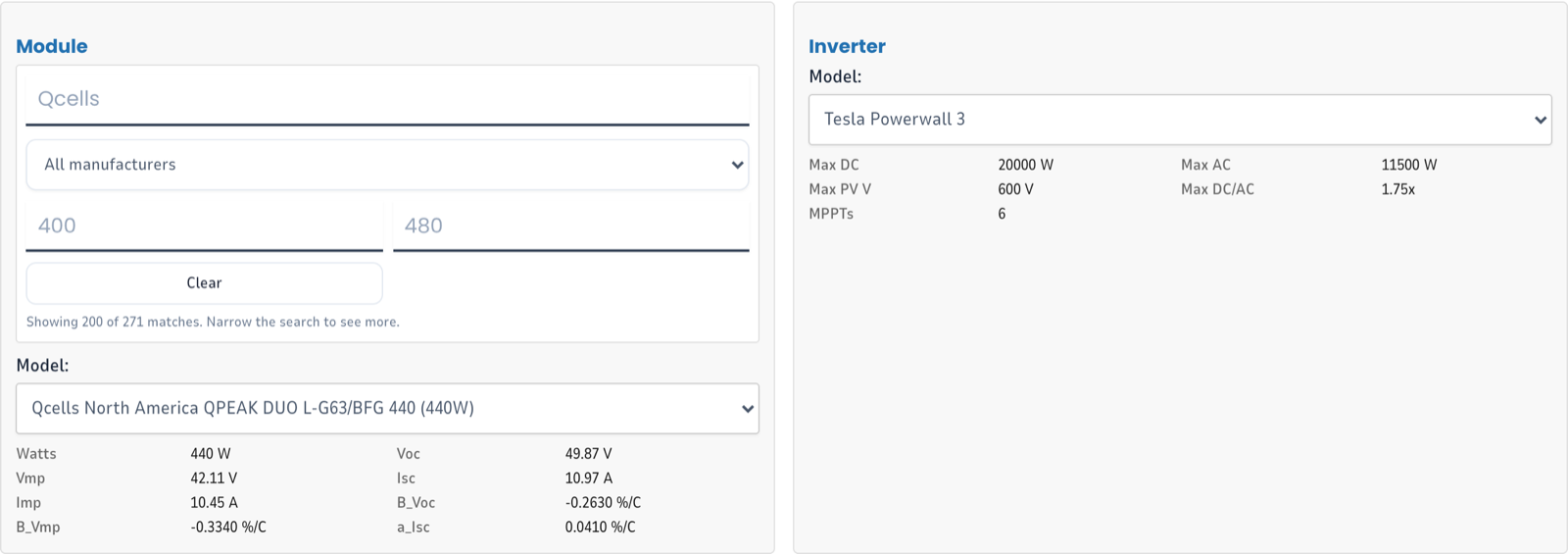Click the Model label in Inverter panel
Viewport: 1568px width, 554px height.
coord(835,76)
